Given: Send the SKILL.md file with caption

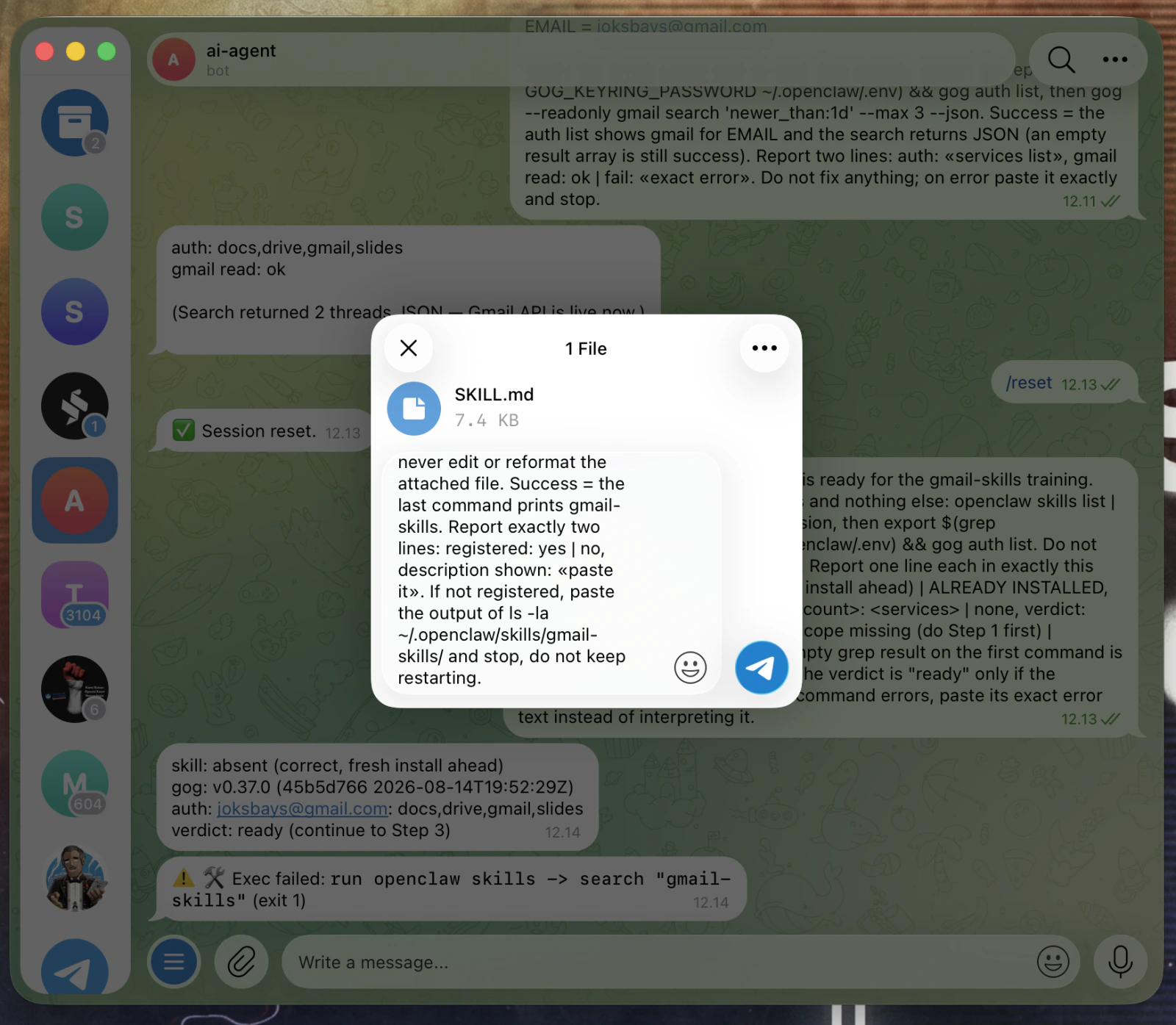Looking at the screenshot, I should pyautogui.click(x=761, y=667).
